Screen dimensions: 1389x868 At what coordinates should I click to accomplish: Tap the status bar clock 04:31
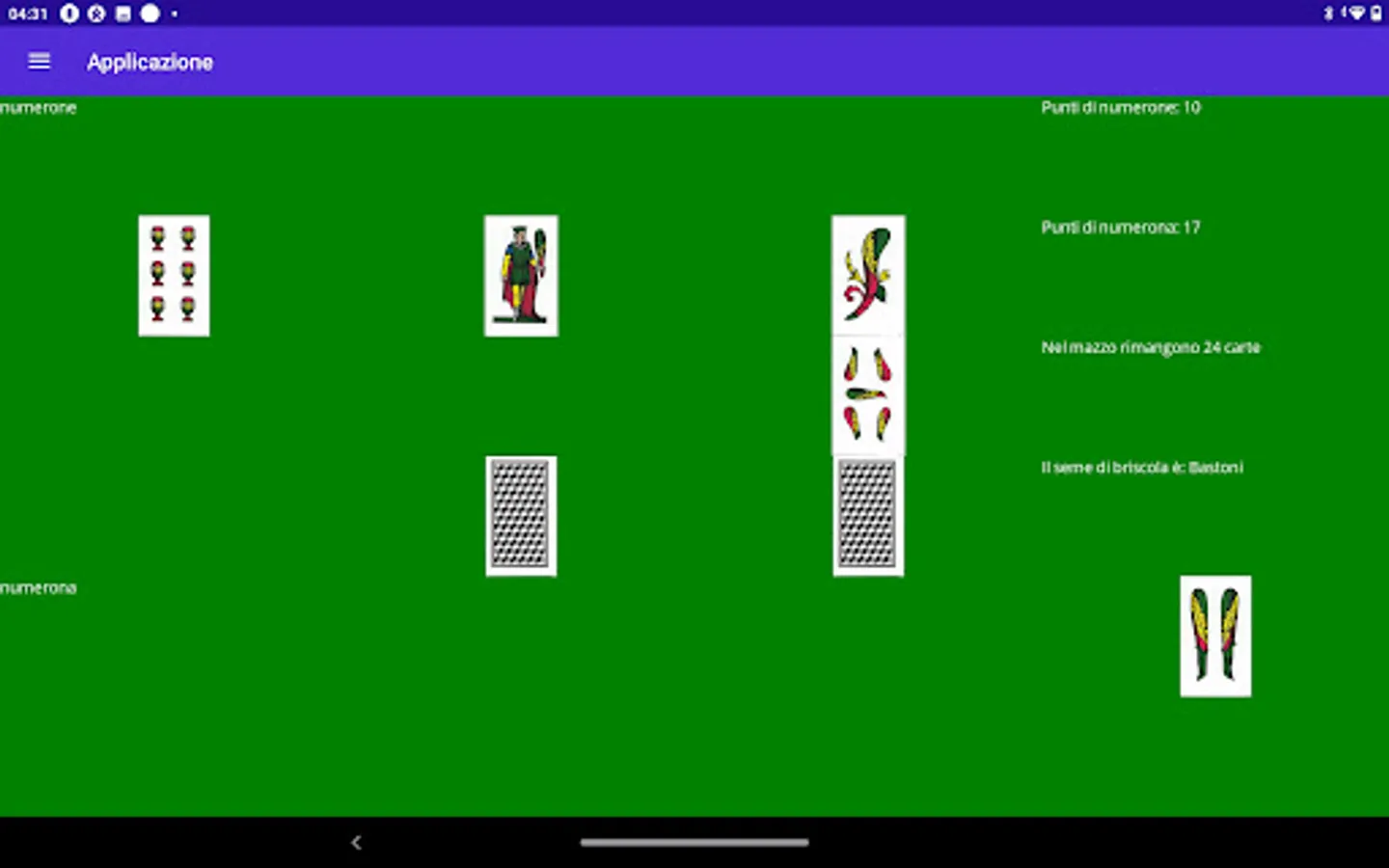(28, 14)
